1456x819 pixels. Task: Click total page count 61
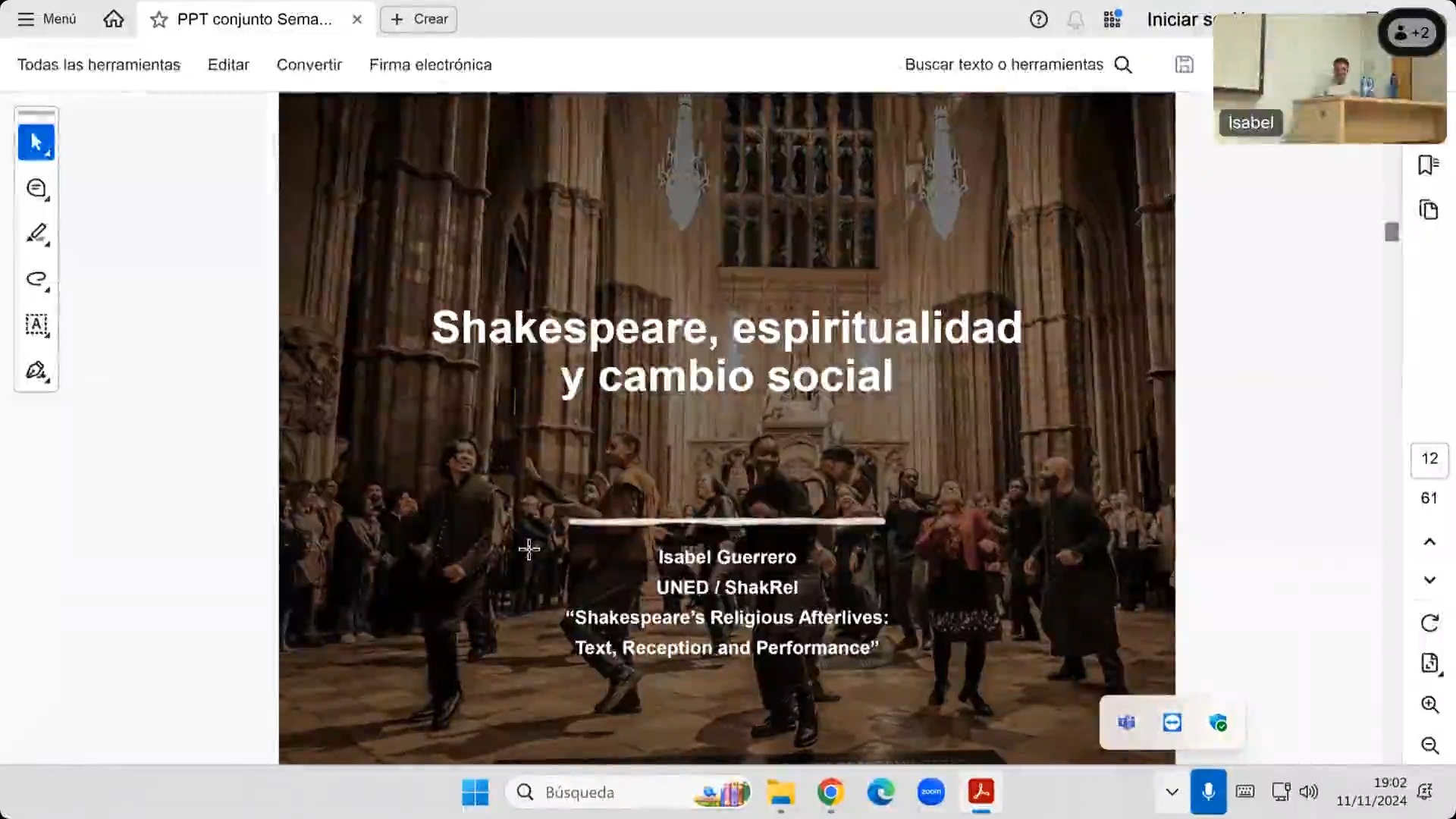tap(1429, 498)
